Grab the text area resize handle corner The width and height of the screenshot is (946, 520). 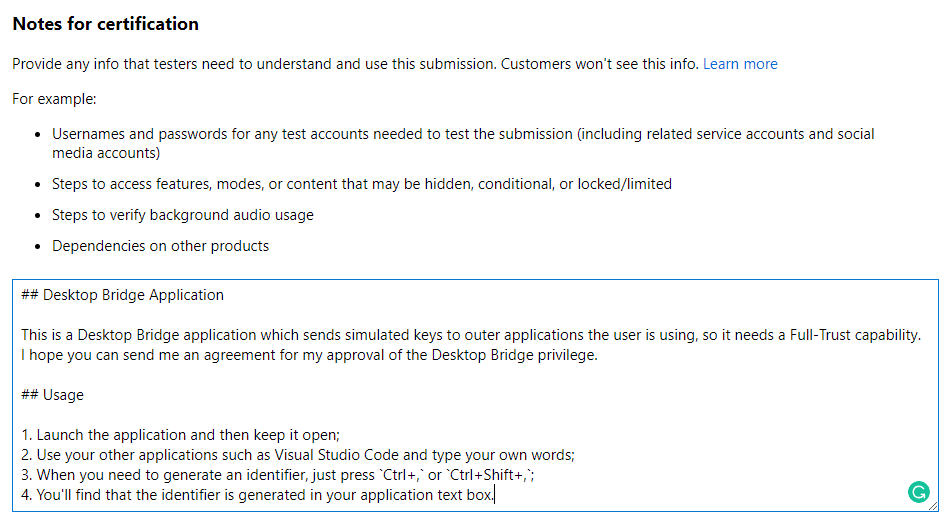pos(933,506)
